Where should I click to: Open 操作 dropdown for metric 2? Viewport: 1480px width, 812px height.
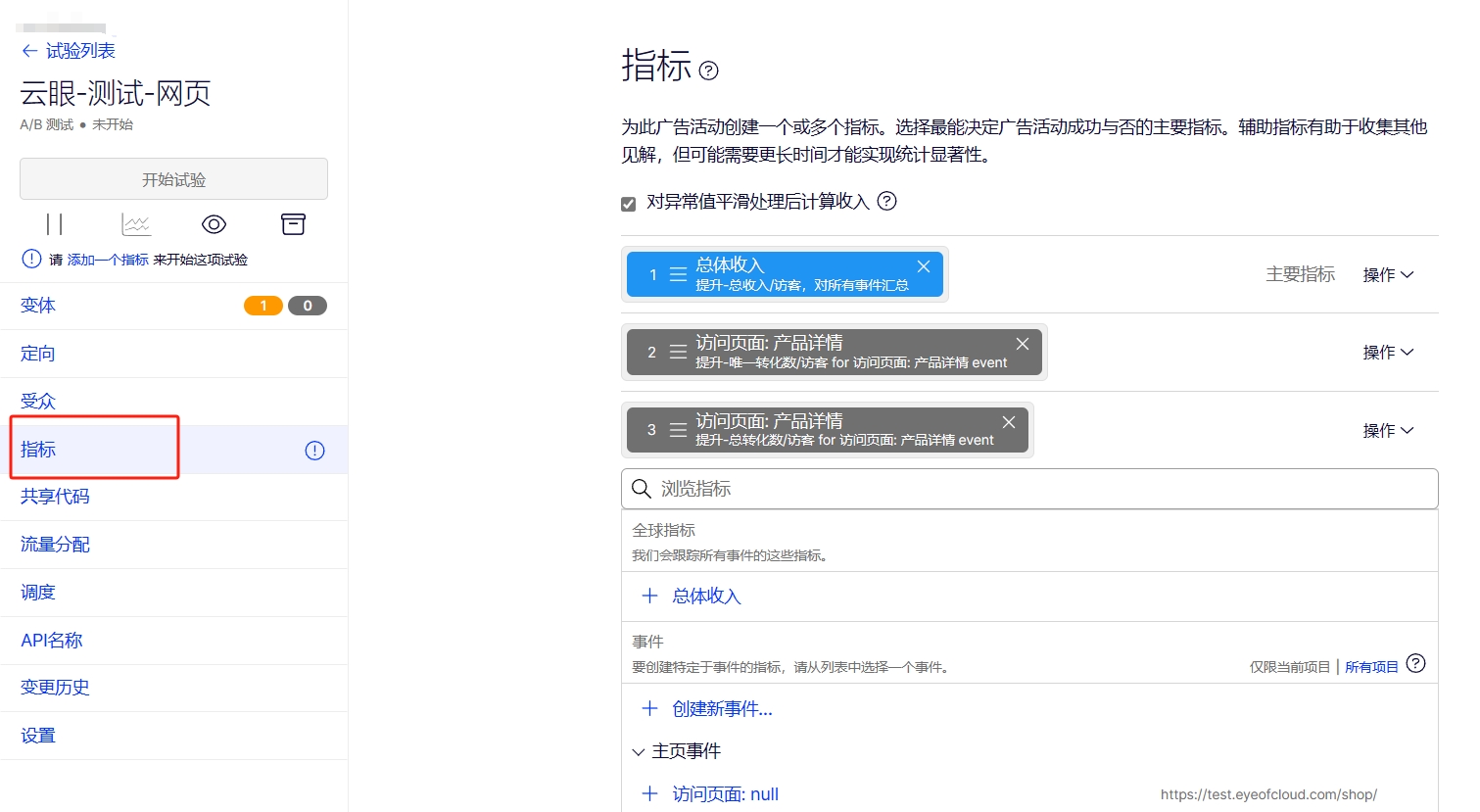1388,353
